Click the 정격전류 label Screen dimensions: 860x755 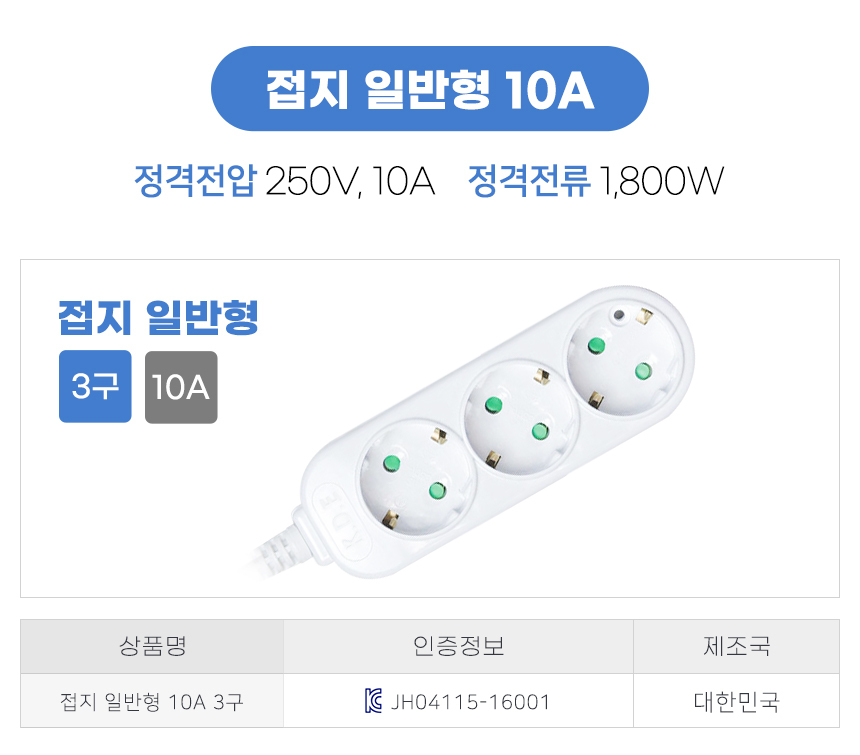point(529,183)
